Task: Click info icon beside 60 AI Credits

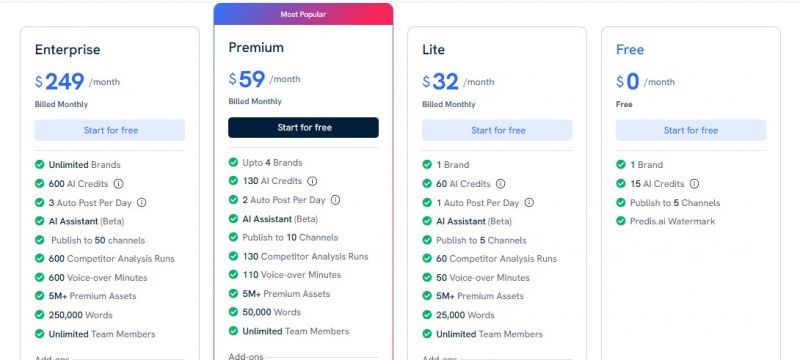Action: coord(501,184)
